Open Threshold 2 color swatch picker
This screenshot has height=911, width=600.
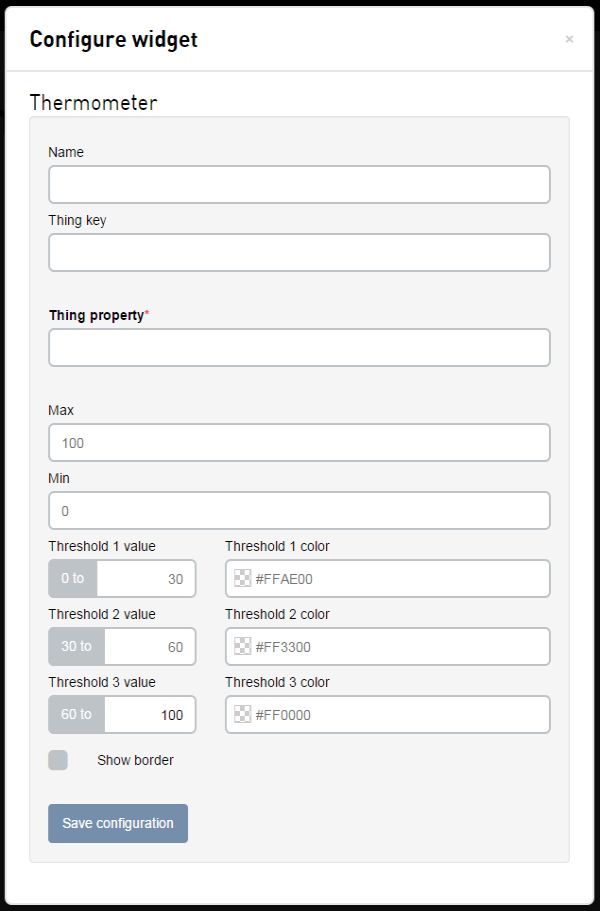click(242, 647)
